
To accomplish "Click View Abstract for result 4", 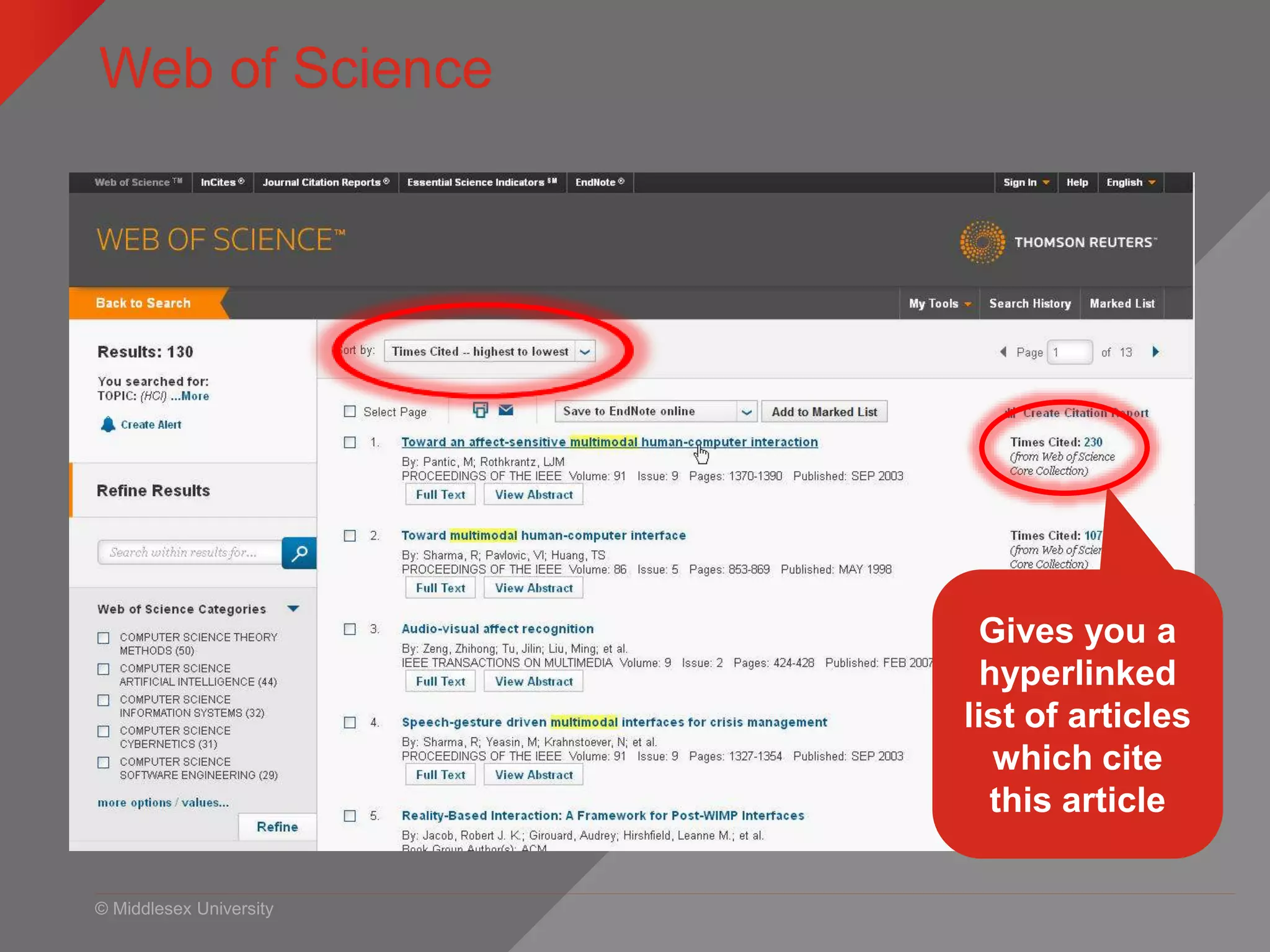I will [533, 775].
